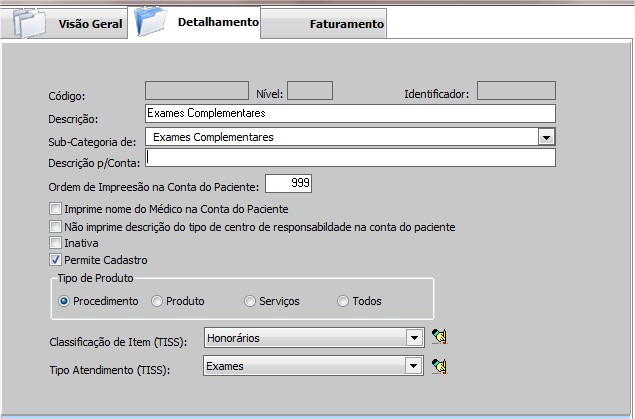Screen dimensions: 635x419
Task: Select Serviços as product type
Action: point(250,301)
